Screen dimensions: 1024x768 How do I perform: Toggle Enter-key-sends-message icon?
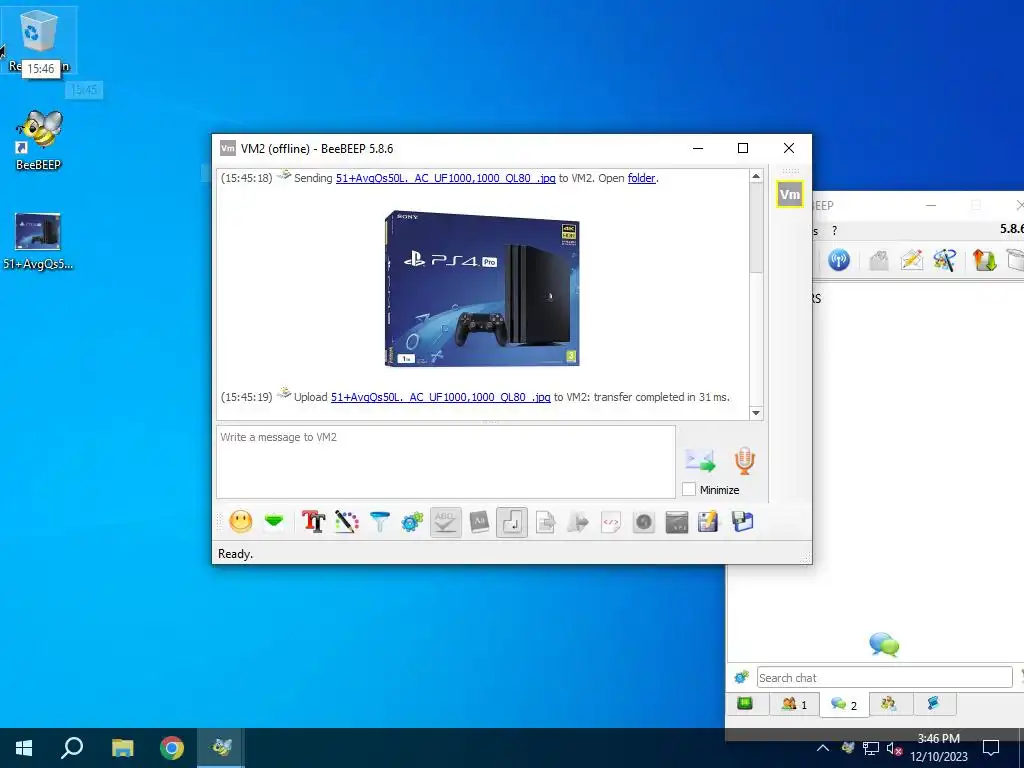[x=512, y=522]
